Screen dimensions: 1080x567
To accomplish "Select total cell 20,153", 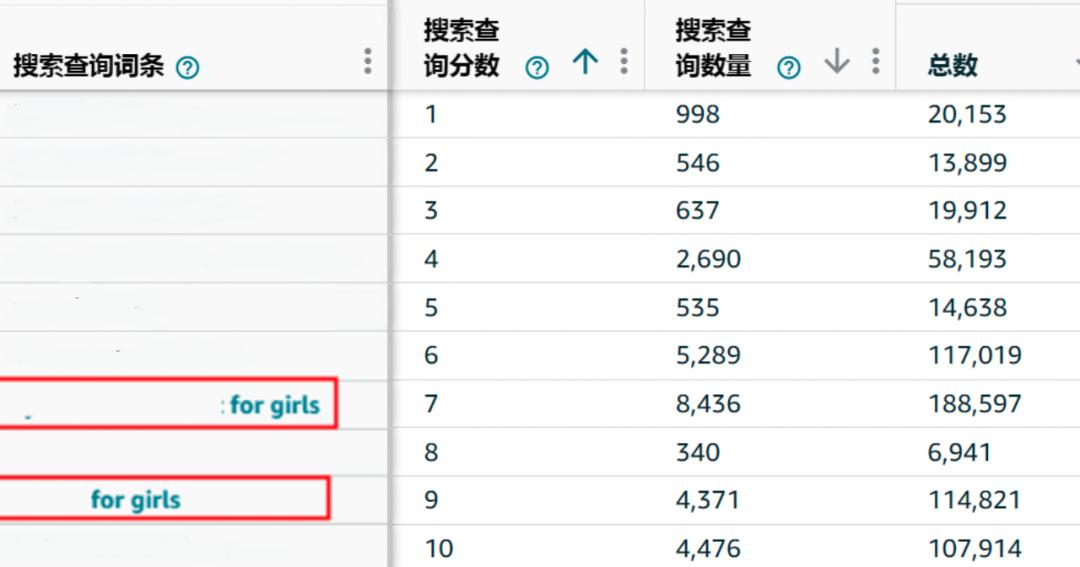I will 967,114.
